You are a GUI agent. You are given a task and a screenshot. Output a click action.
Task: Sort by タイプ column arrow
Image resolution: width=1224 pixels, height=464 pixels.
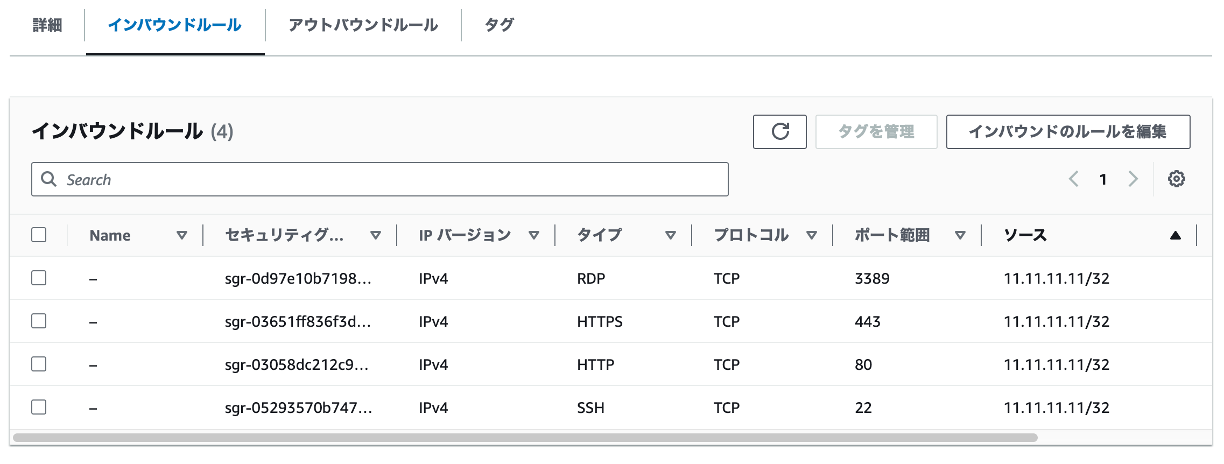click(x=670, y=236)
